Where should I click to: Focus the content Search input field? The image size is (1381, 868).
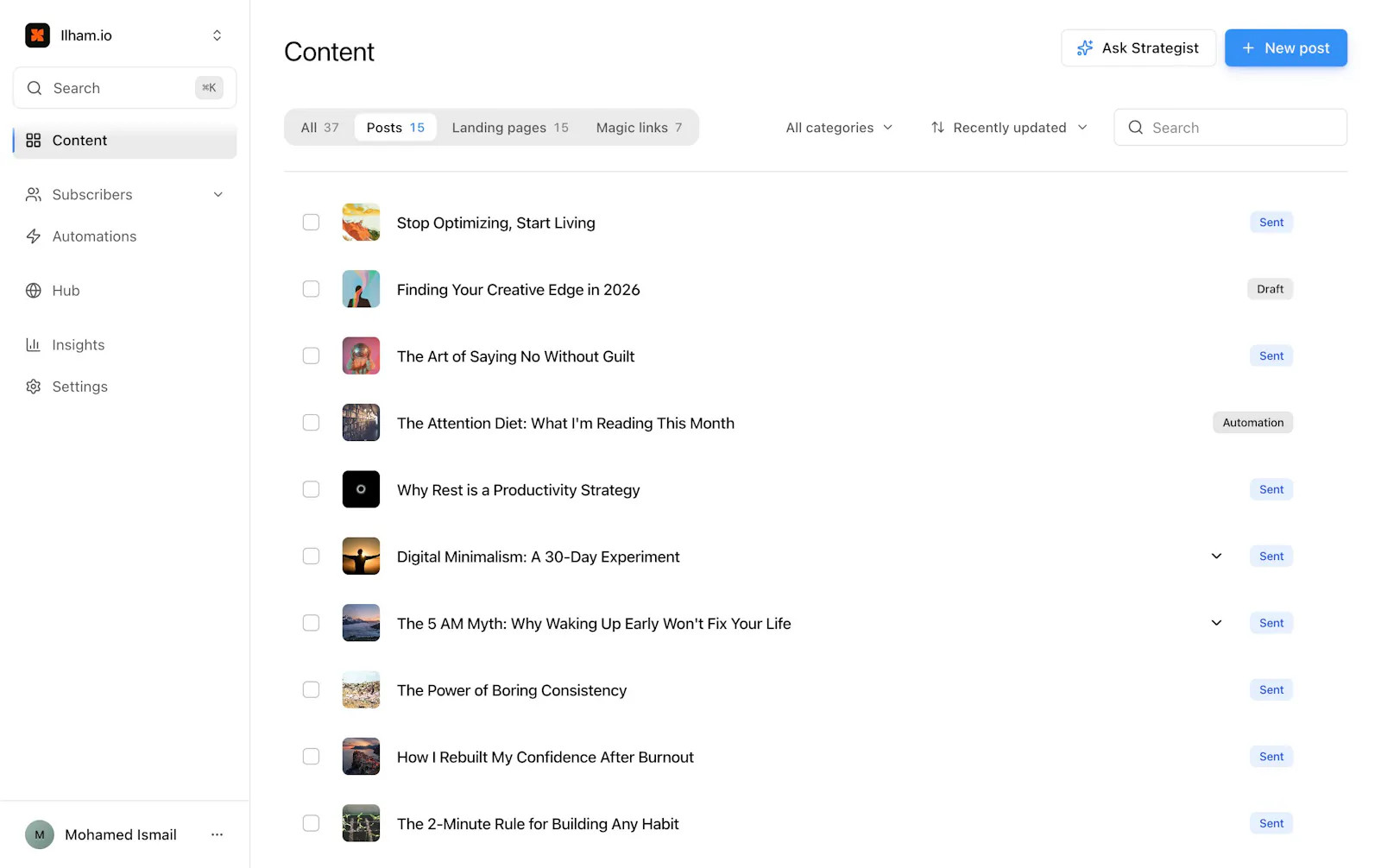(1230, 128)
